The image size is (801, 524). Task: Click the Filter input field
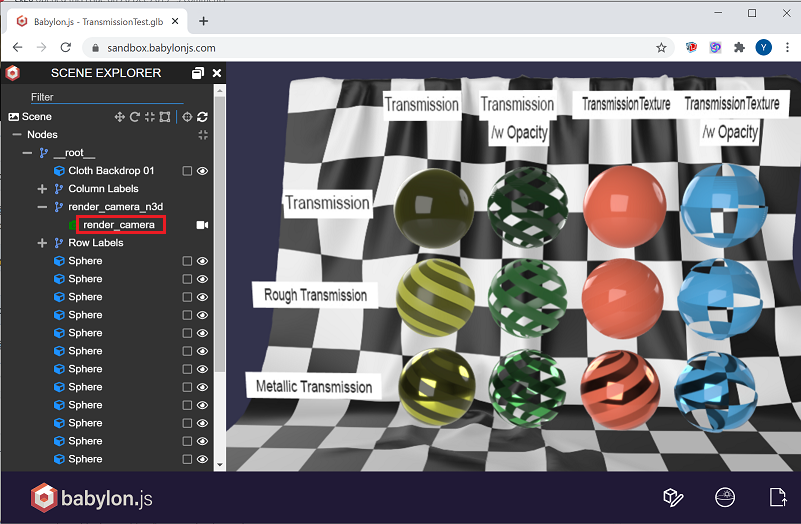[x=106, y=97]
